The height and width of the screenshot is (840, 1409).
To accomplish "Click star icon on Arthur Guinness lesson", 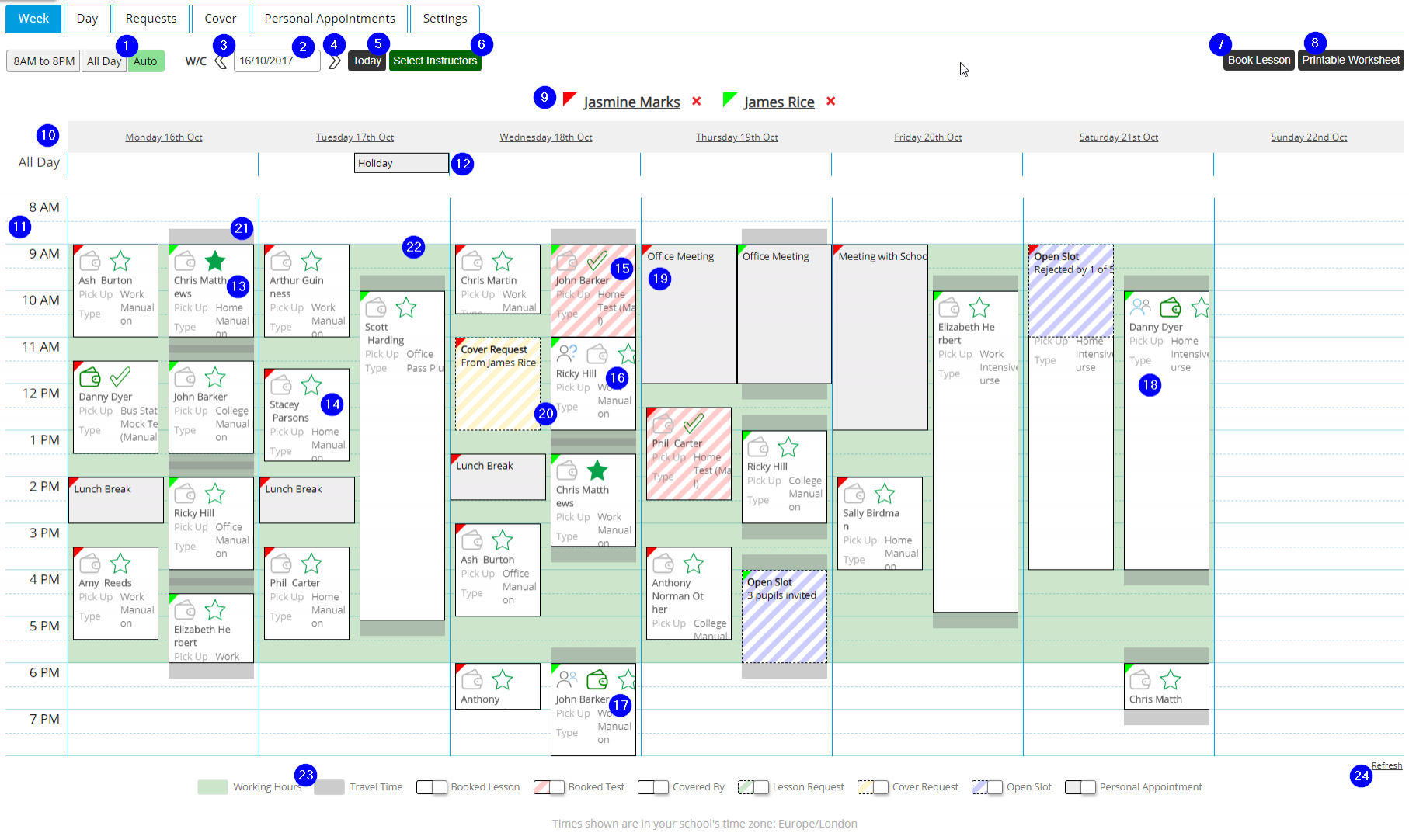I will tap(311, 261).
